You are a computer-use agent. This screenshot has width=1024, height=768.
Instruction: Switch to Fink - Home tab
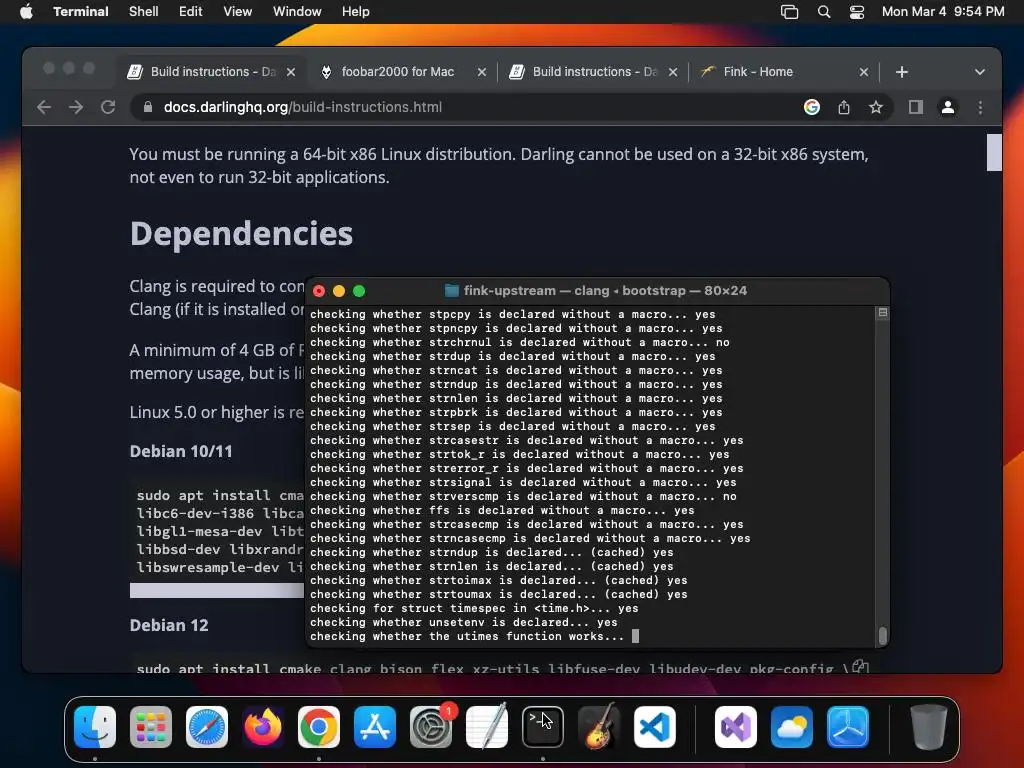click(758, 72)
